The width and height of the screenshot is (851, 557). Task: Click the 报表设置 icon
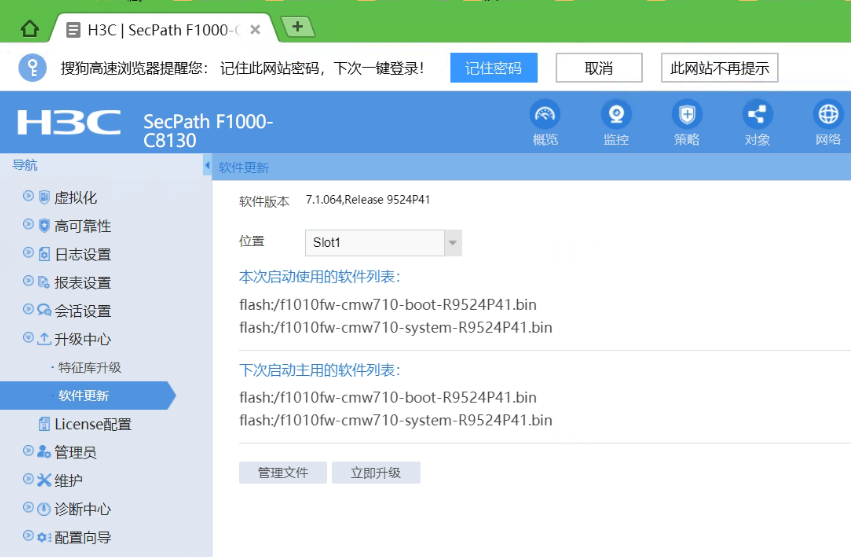point(44,282)
